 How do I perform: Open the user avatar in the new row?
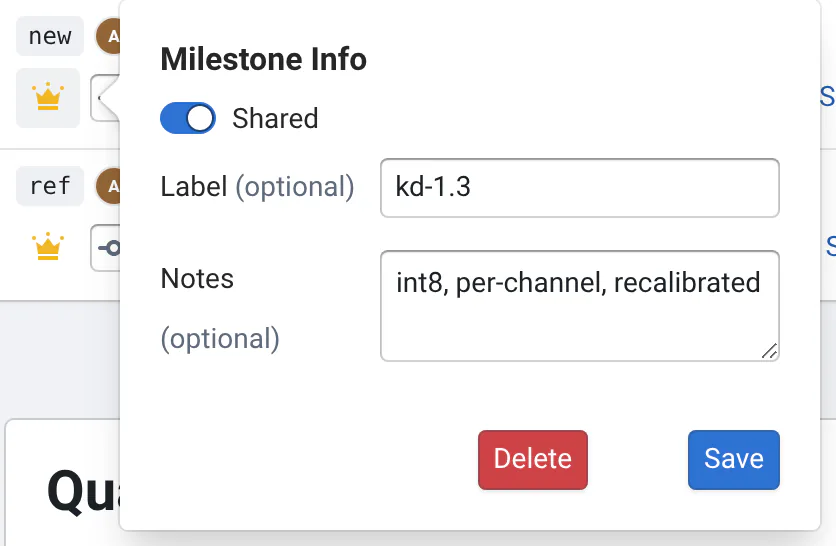(x=108, y=36)
